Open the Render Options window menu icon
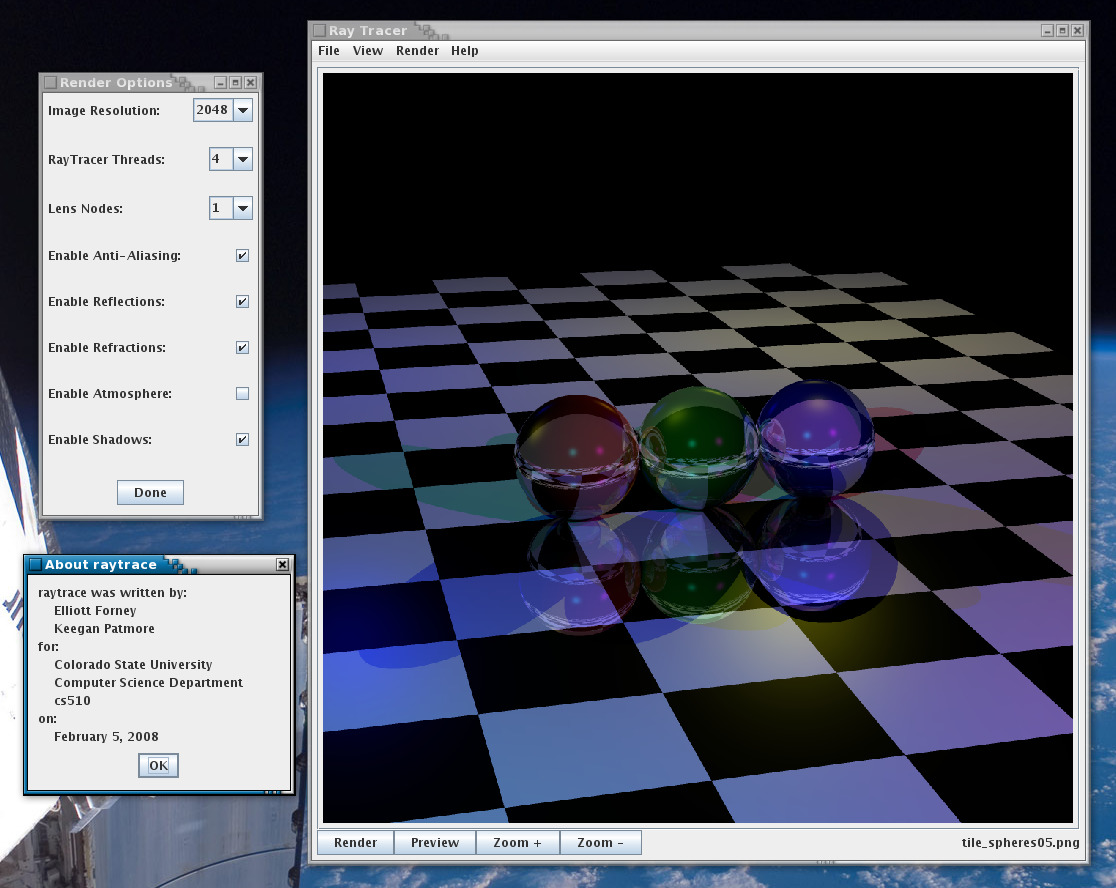 pos(51,83)
